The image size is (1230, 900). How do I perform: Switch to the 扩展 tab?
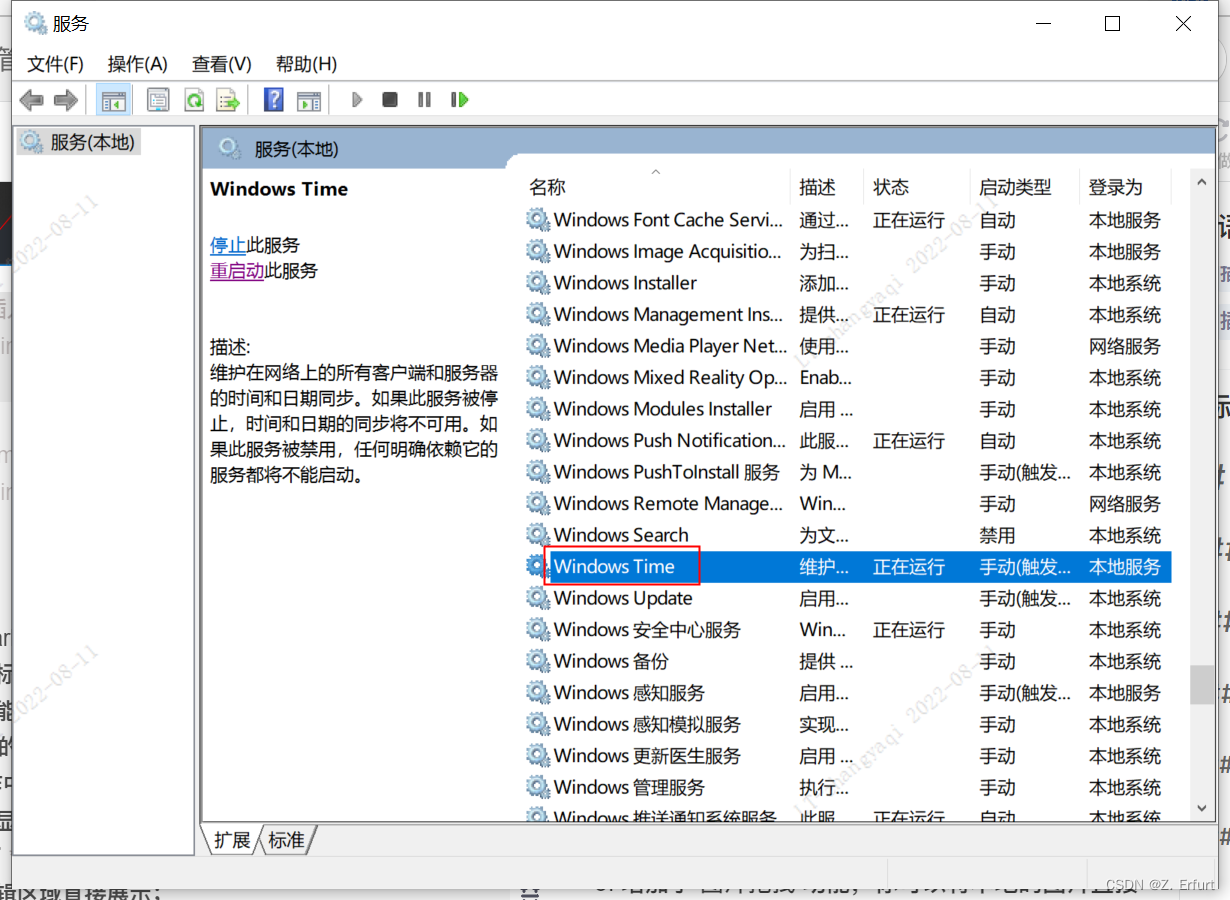tap(232, 840)
